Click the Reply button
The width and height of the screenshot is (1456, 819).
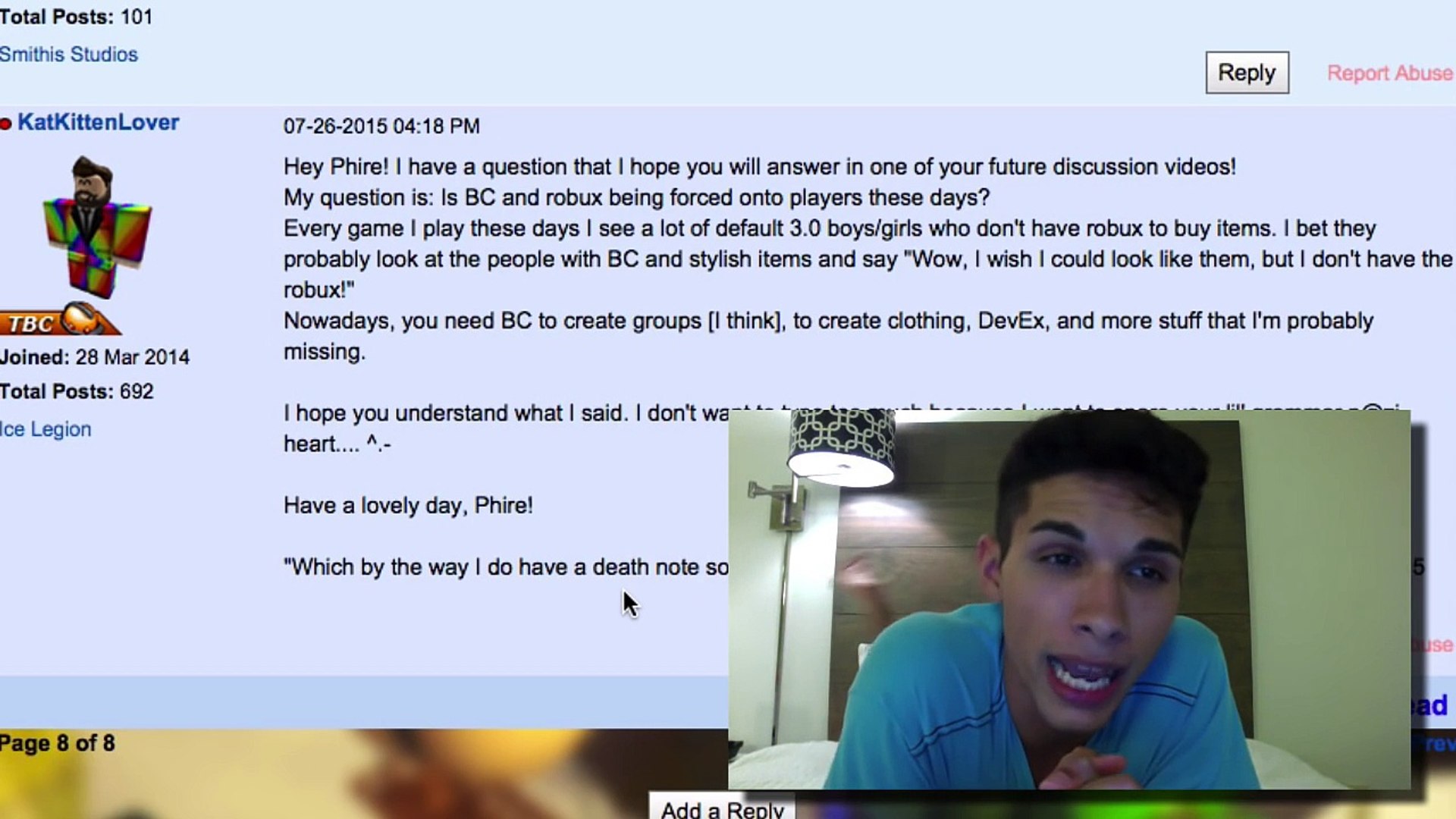(x=1247, y=73)
